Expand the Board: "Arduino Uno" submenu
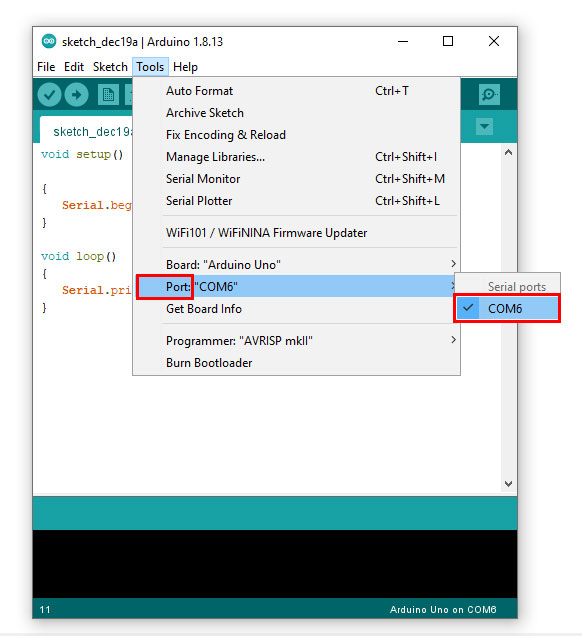 tap(297, 264)
